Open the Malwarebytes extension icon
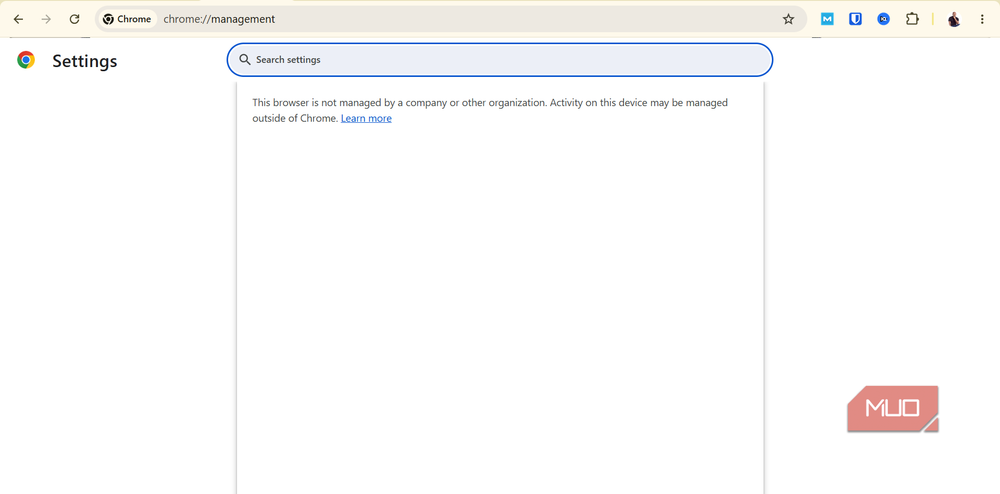 (x=827, y=19)
